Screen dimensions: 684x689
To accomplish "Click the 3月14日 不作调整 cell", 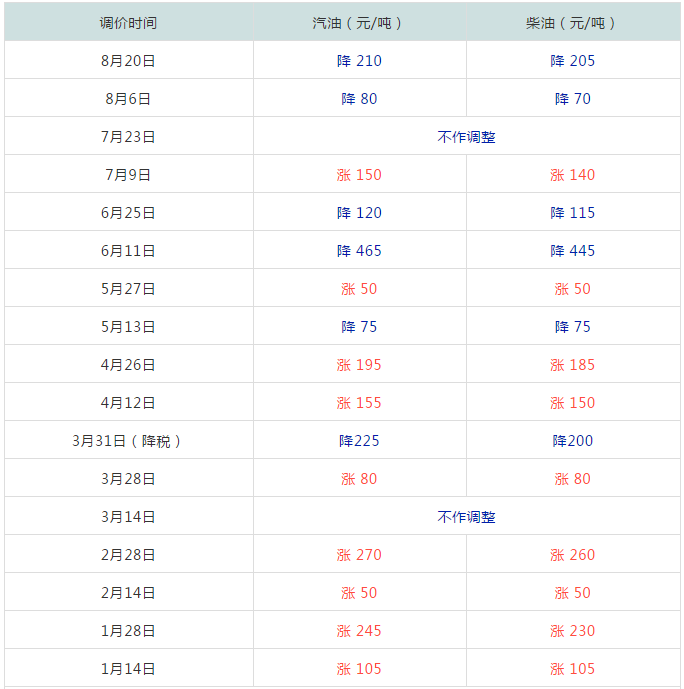I will point(466,517).
